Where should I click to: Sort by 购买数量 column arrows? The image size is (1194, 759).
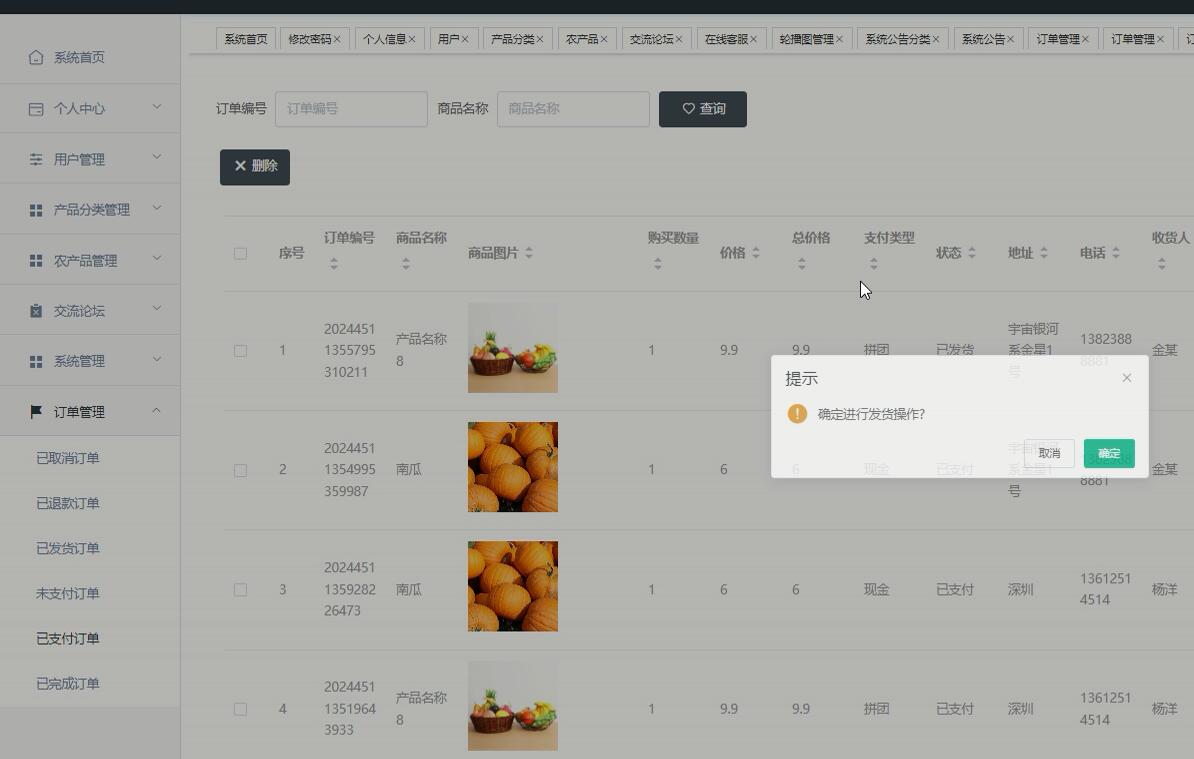pyautogui.click(x=657, y=263)
